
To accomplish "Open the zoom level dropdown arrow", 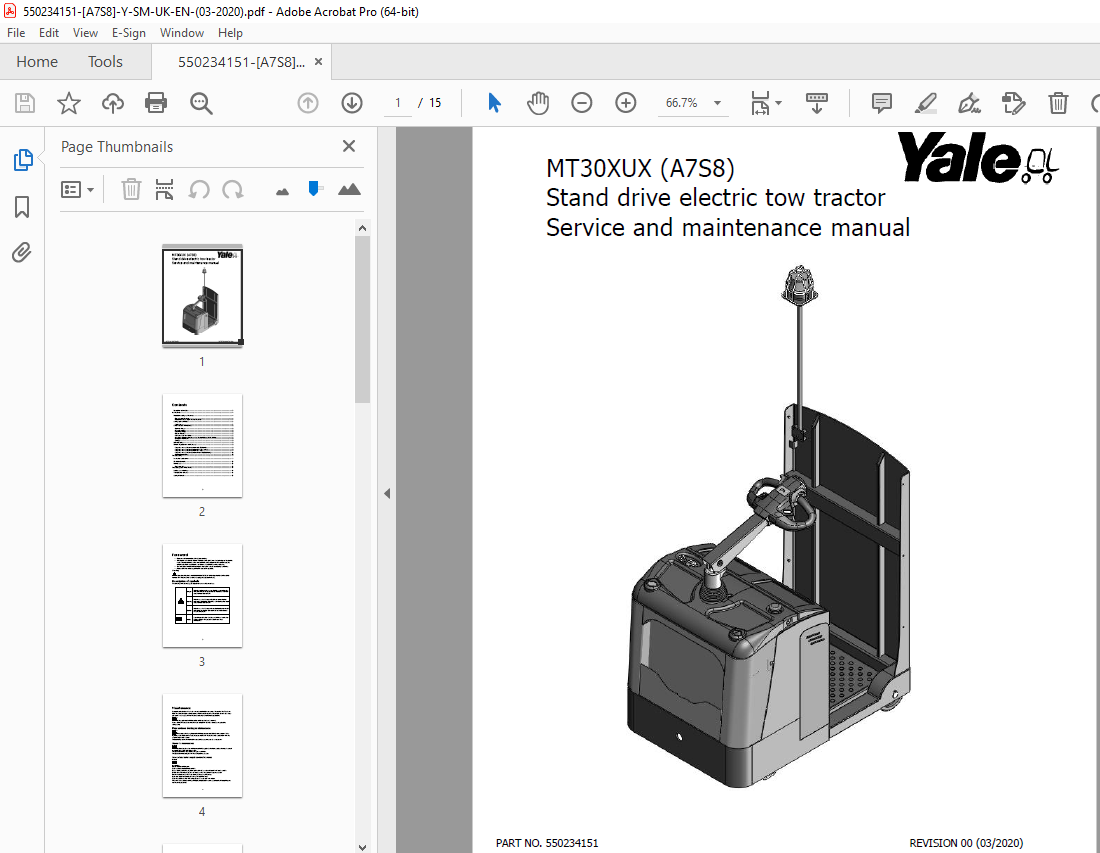I will pos(717,103).
